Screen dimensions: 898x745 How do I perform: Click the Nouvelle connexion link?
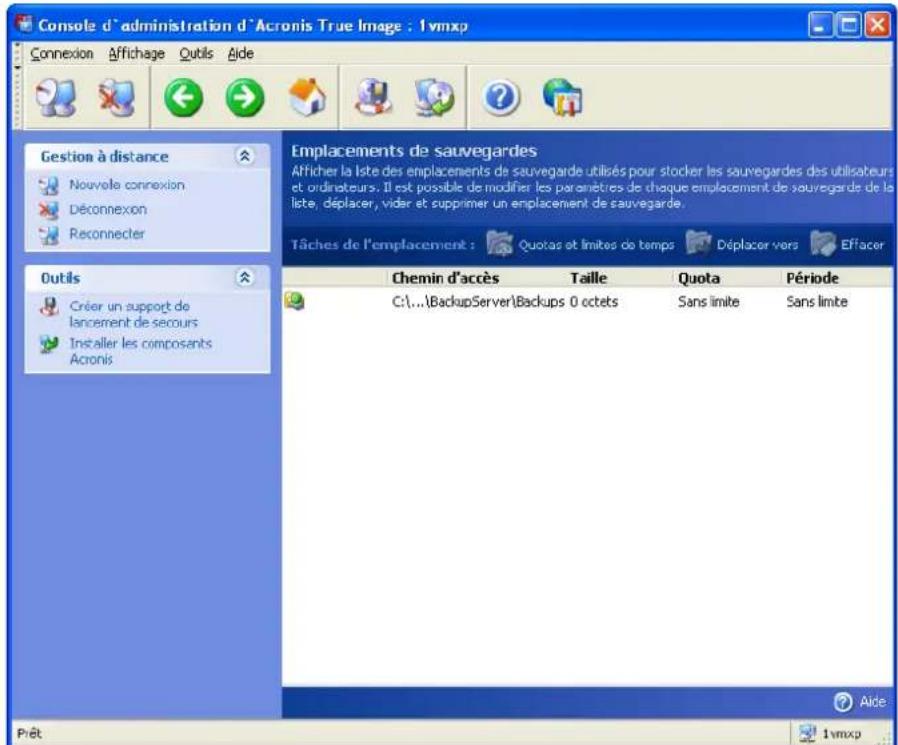click(127, 185)
